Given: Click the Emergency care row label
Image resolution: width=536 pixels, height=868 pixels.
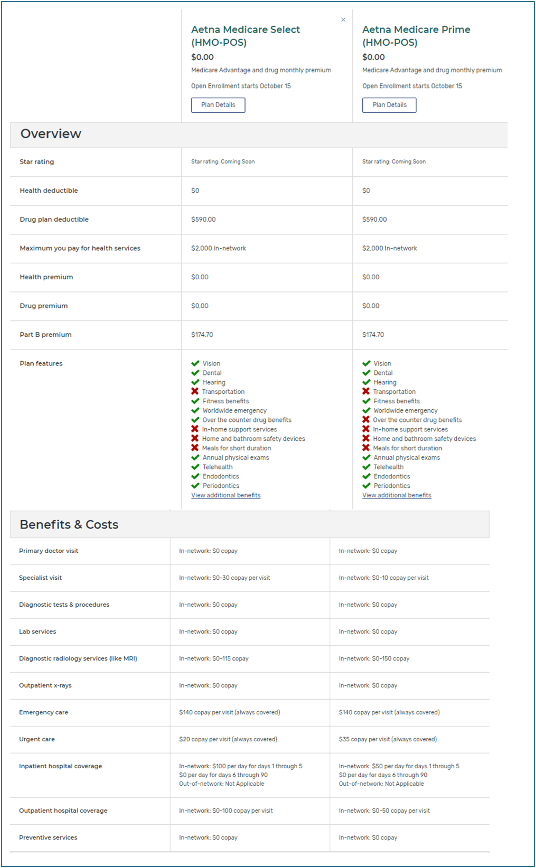Looking at the screenshot, I should (x=44, y=712).
